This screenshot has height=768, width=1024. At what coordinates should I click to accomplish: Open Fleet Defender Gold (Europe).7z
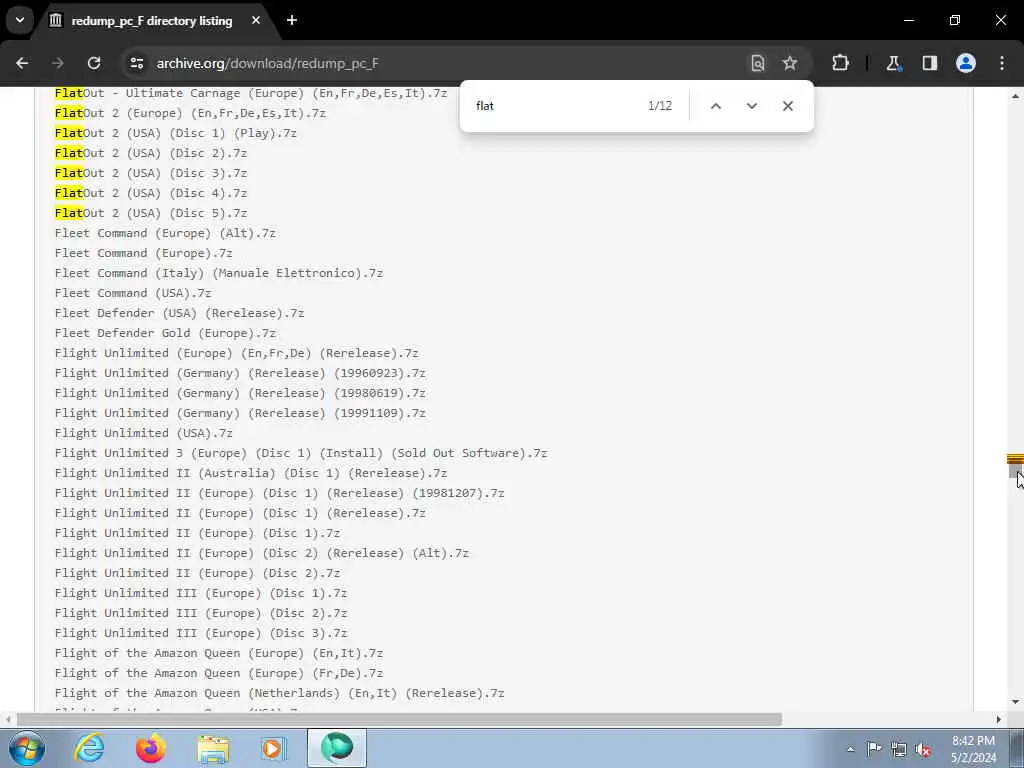(x=165, y=333)
